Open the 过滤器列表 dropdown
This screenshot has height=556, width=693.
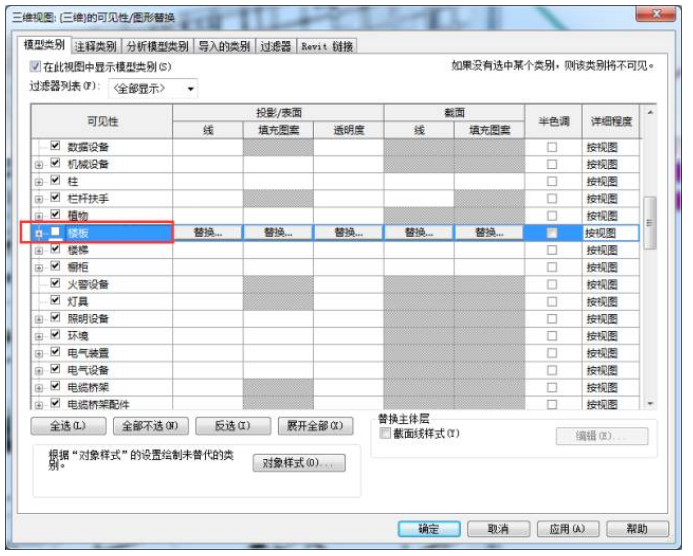(x=153, y=89)
